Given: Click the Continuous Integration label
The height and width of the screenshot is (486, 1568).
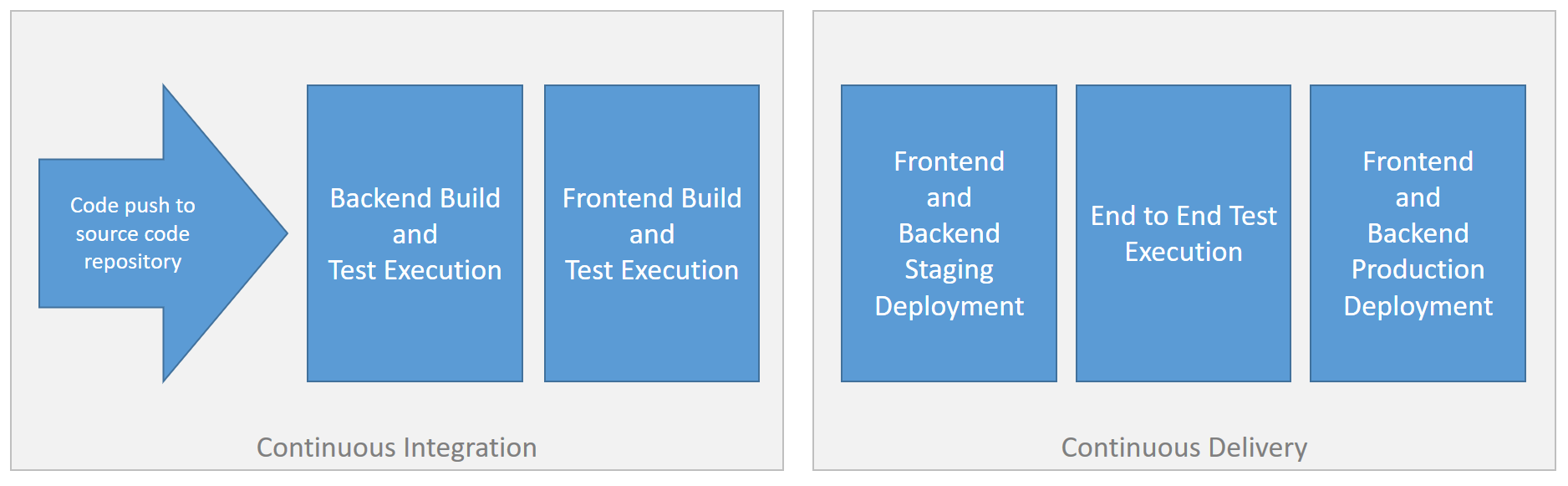Looking at the screenshot, I should tap(396, 448).
